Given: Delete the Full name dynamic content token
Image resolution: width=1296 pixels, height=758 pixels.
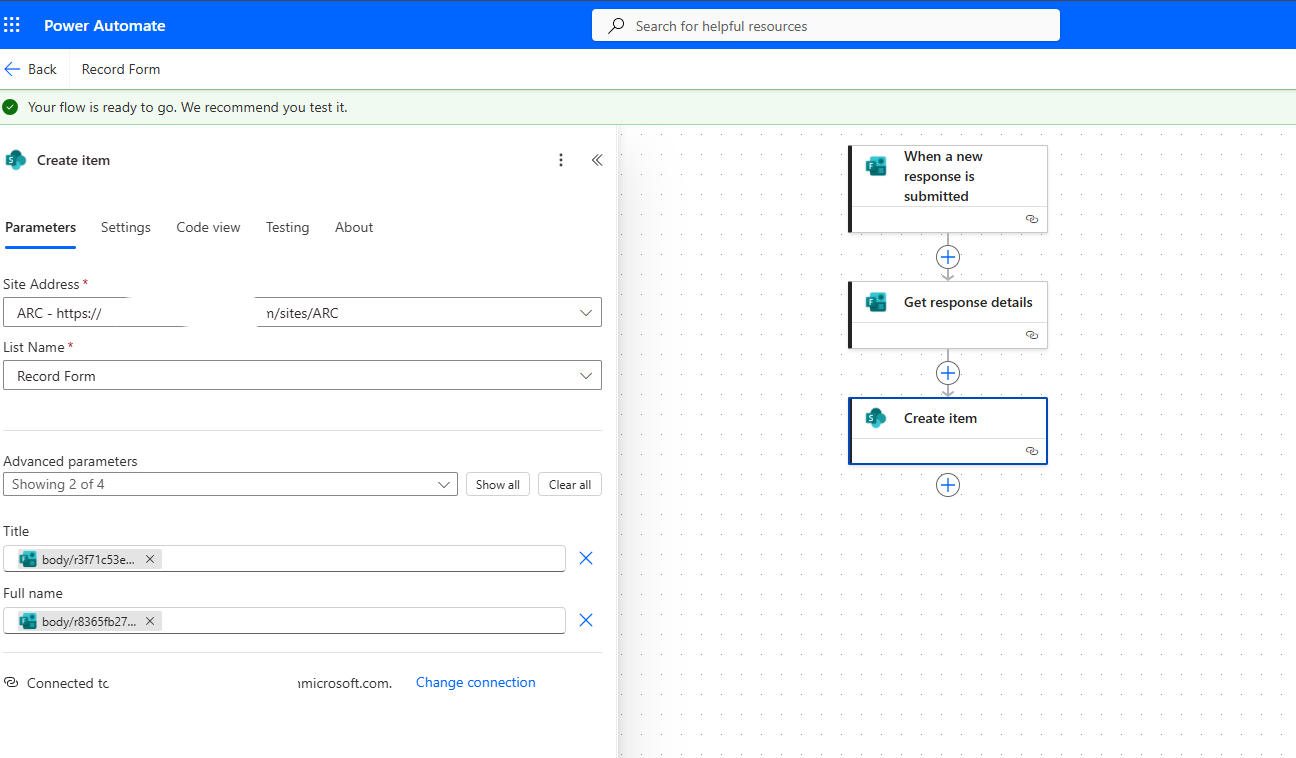Looking at the screenshot, I should click(150, 621).
